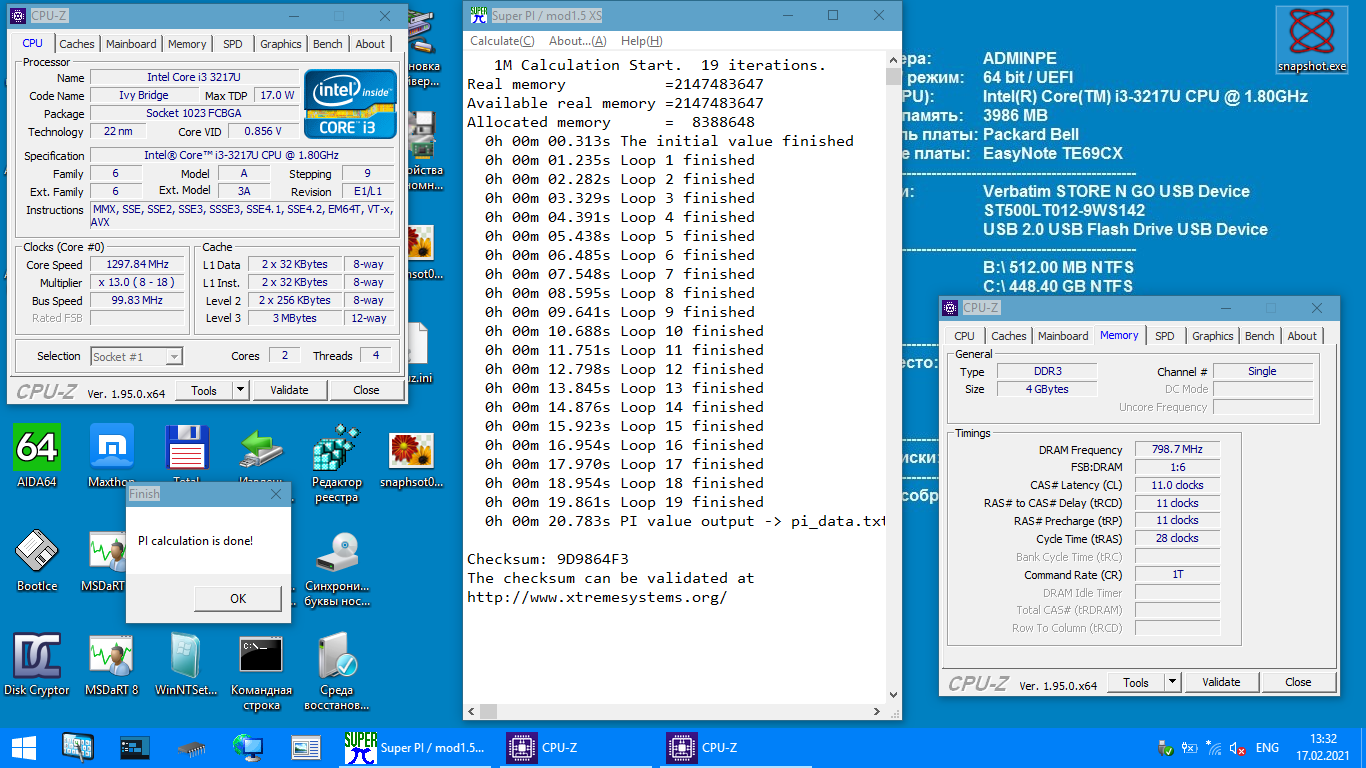The width and height of the screenshot is (1366, 768).
Task: Click the ENG language indicator
Action: tap(1267, 748)
